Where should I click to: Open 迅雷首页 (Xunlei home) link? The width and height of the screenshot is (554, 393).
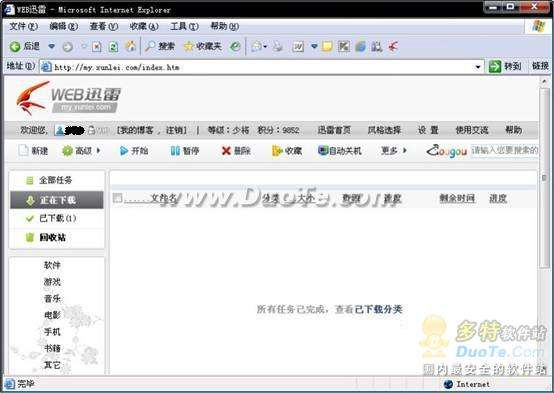point(334,130)
